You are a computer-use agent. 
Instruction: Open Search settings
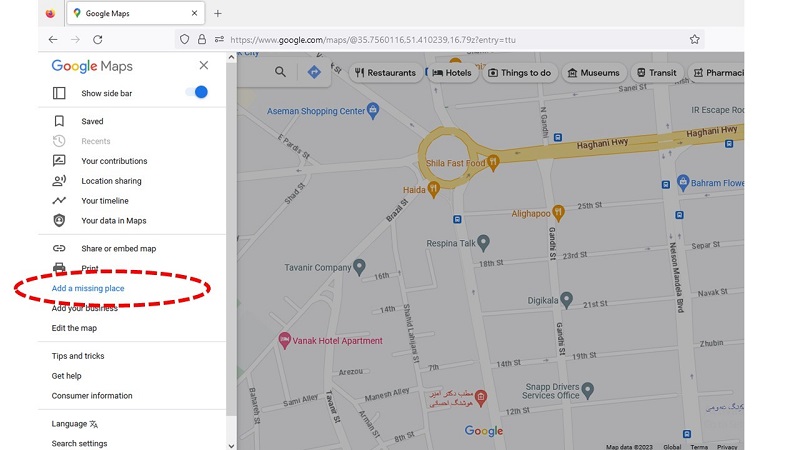click(79, 444)
